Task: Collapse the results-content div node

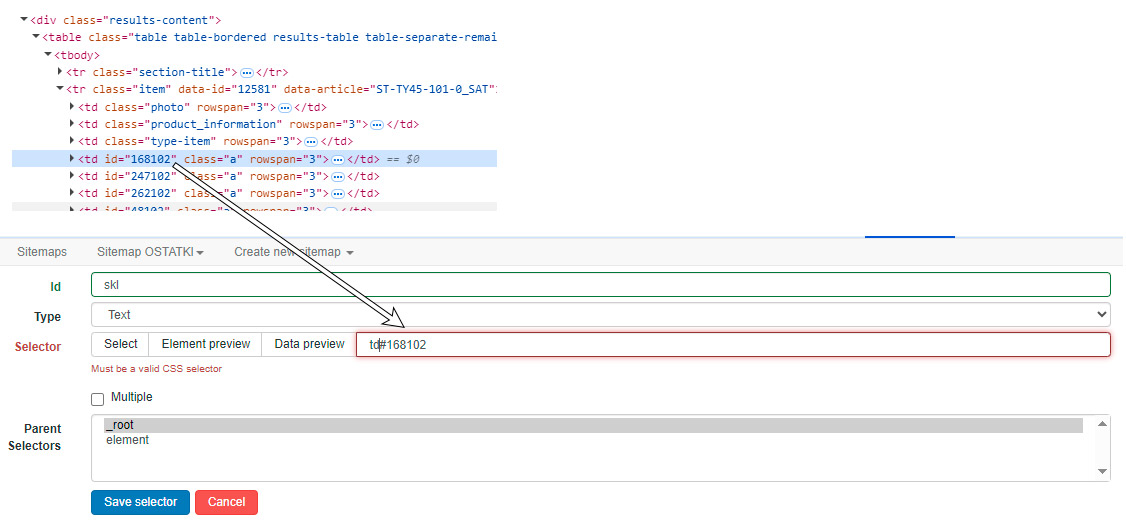Action: coord(24,20)
